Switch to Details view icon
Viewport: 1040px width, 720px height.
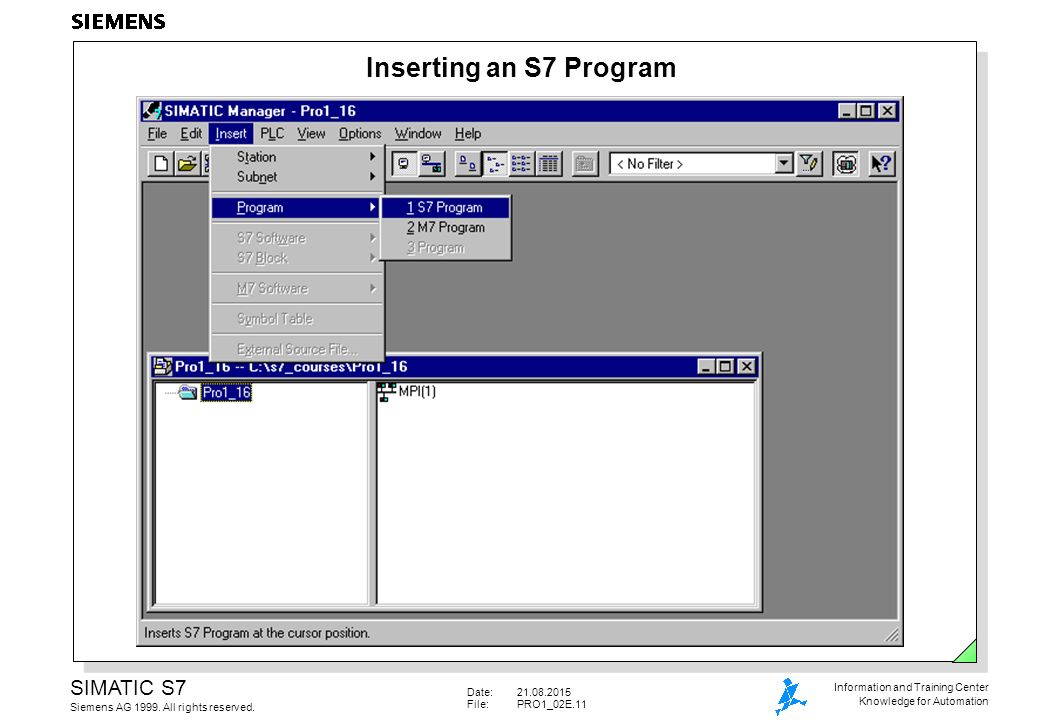coord(549,164)
